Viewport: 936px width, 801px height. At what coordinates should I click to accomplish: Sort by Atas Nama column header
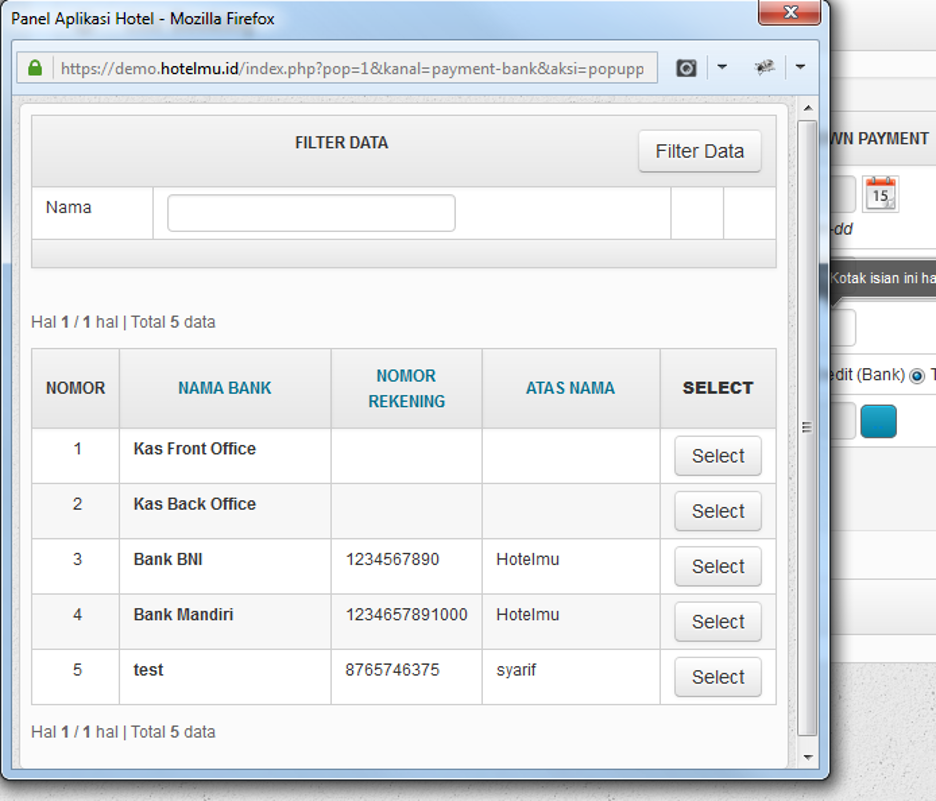(570, 388)
